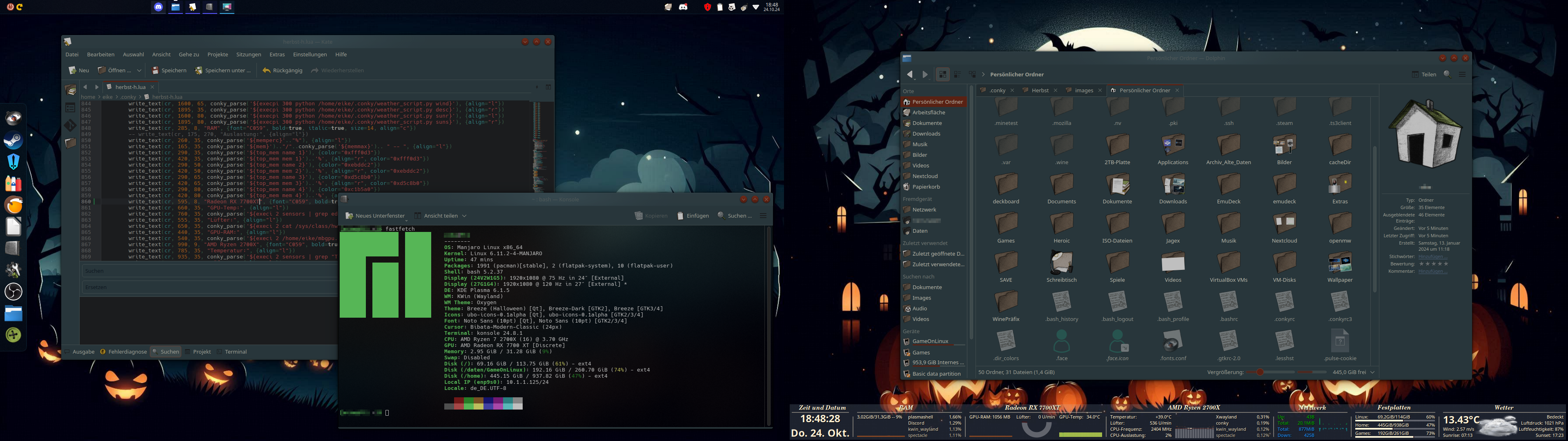Viewport: 1568px width, 441px height.
Task: Open Dolphin's search with the magnifier icon
Action: click(1448, 74)
